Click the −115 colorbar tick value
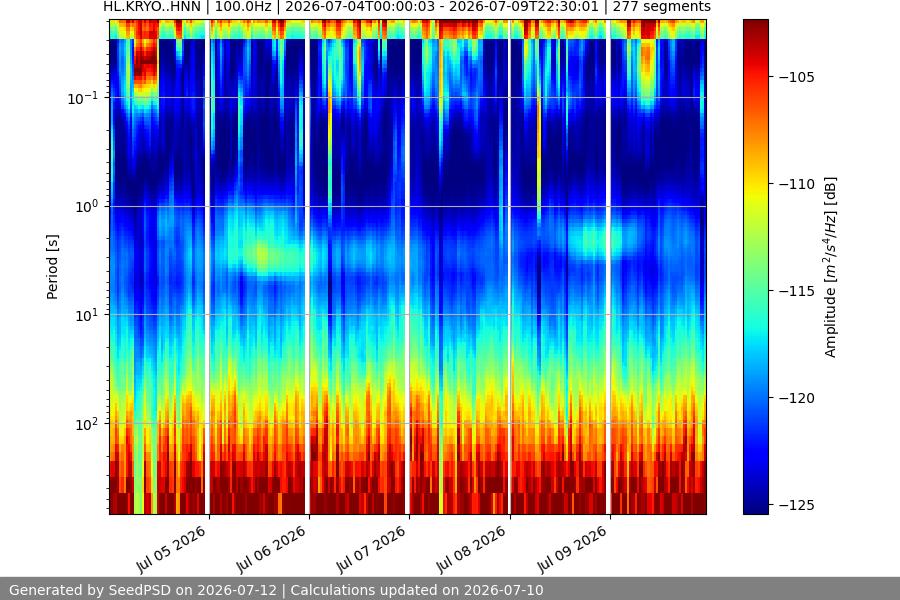Viewport: 900px width, 600px height. tap(797, 291)
